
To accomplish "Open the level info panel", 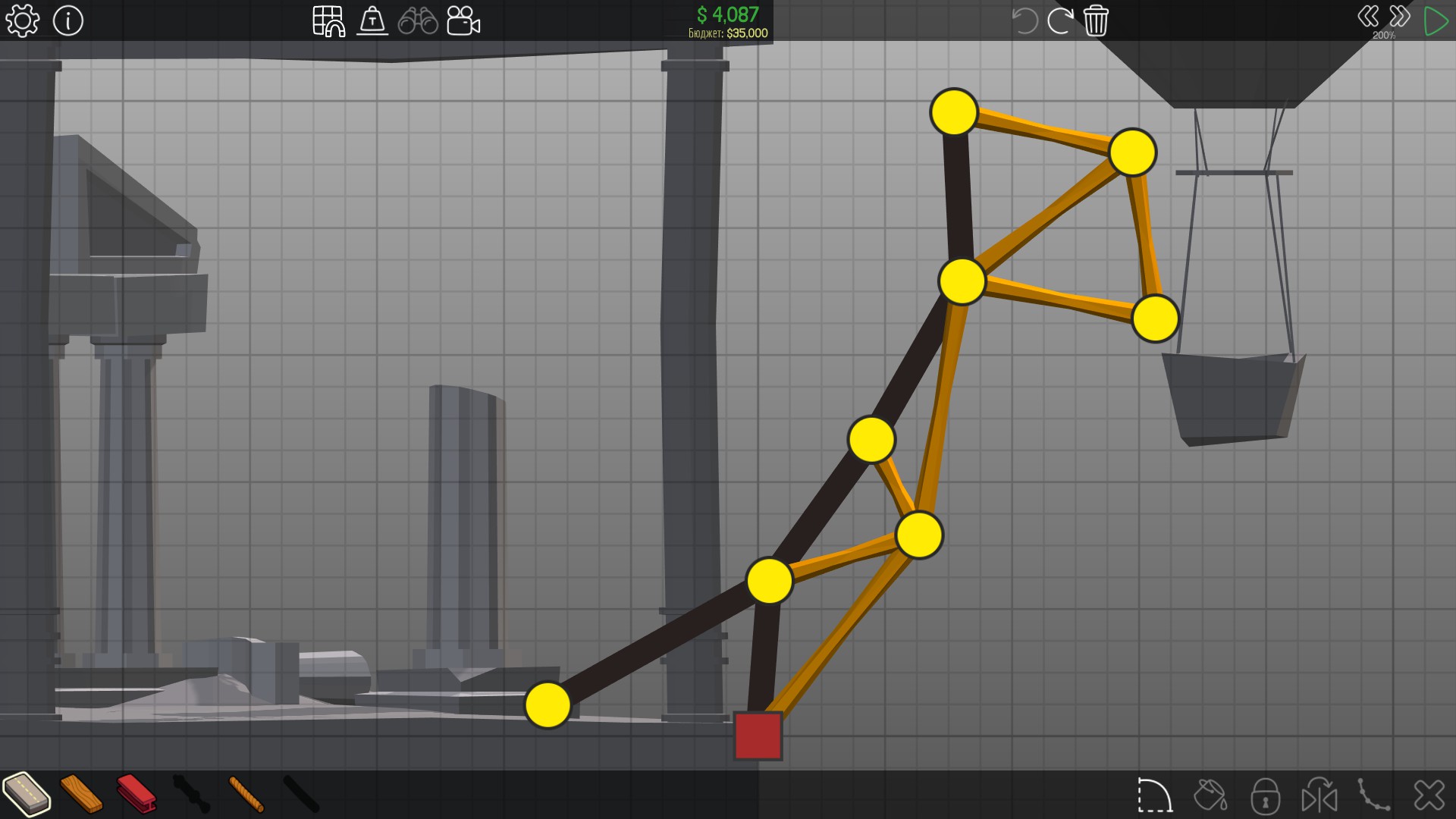I will click(68, 20).
